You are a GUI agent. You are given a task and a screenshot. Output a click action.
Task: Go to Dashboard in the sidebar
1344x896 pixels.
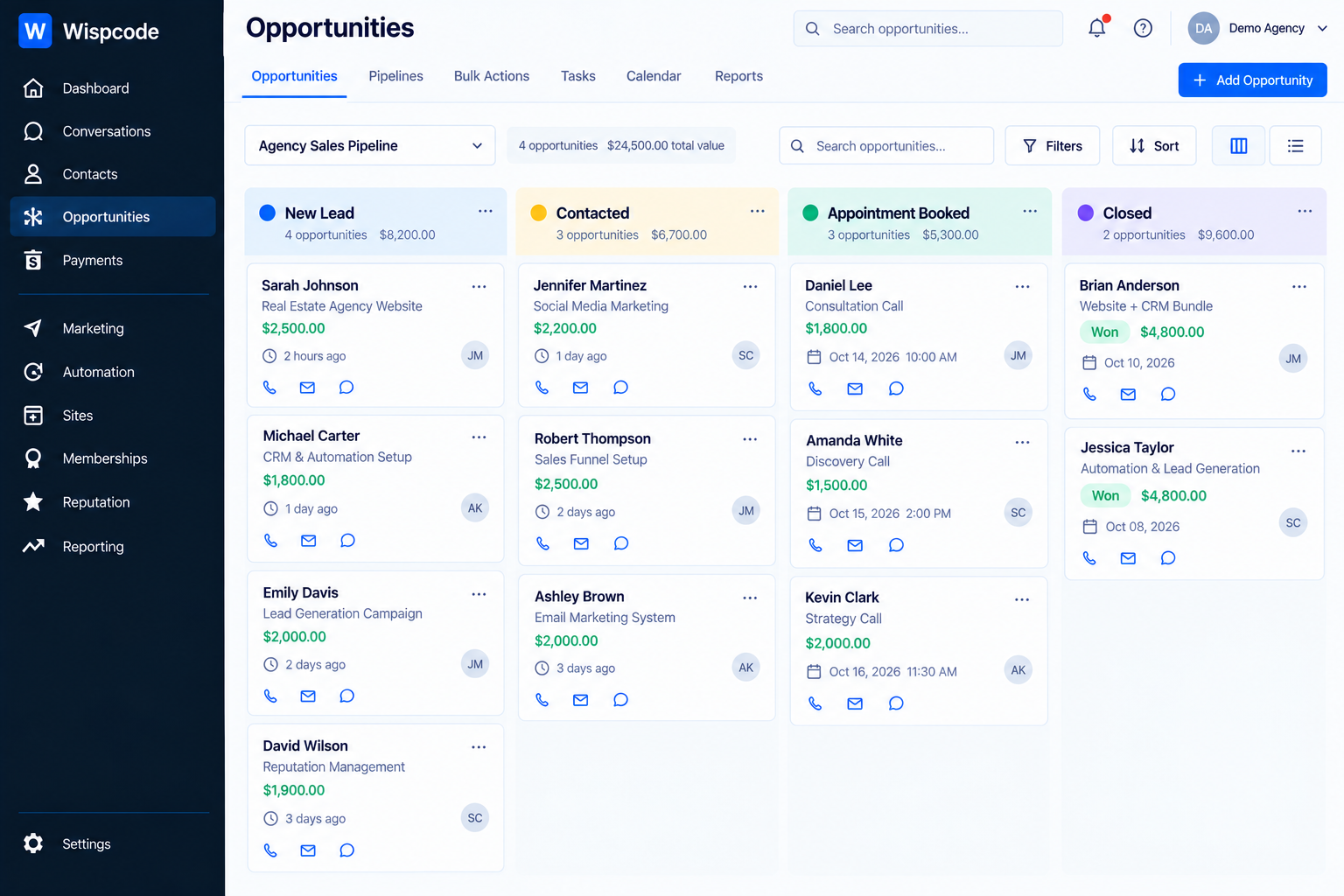coord(113,88)
